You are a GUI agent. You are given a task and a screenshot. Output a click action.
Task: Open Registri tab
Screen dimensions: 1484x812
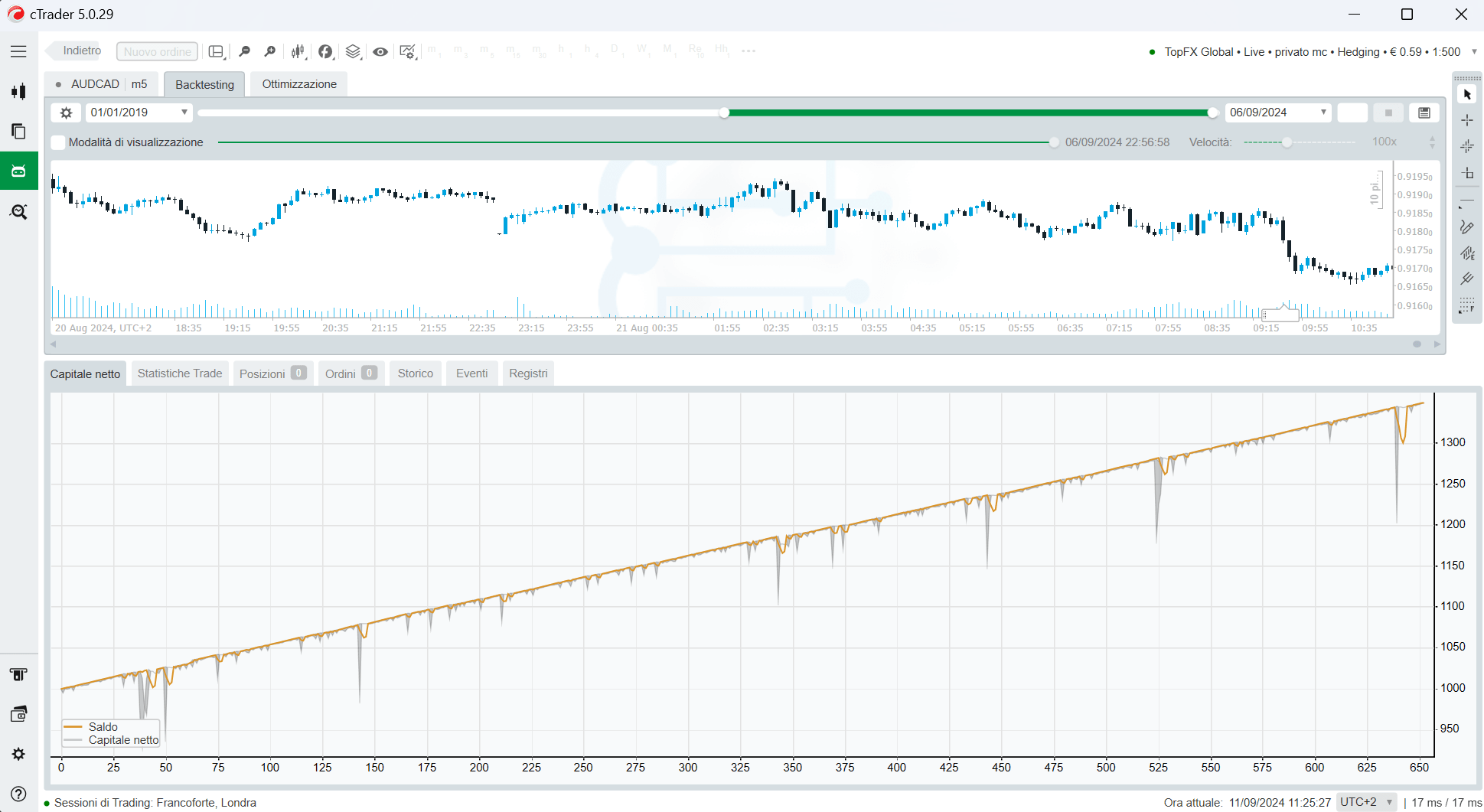(x=528, y=373)
